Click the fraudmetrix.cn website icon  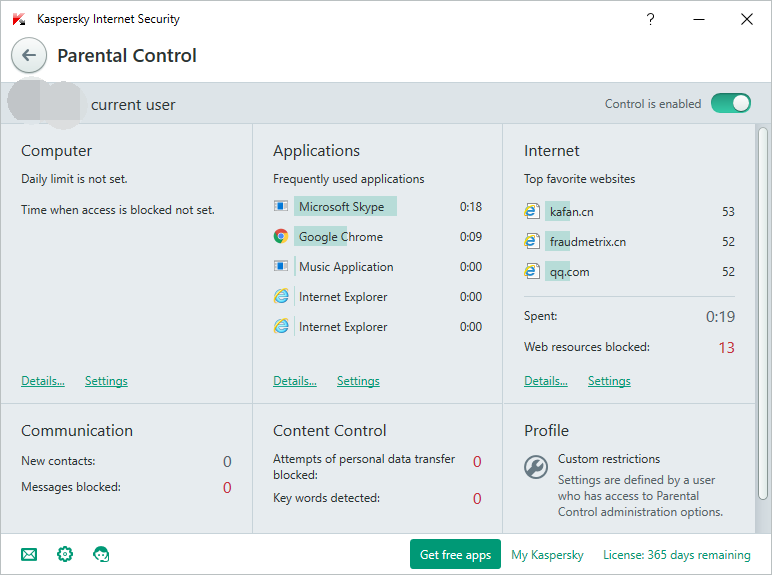[532, 241]
